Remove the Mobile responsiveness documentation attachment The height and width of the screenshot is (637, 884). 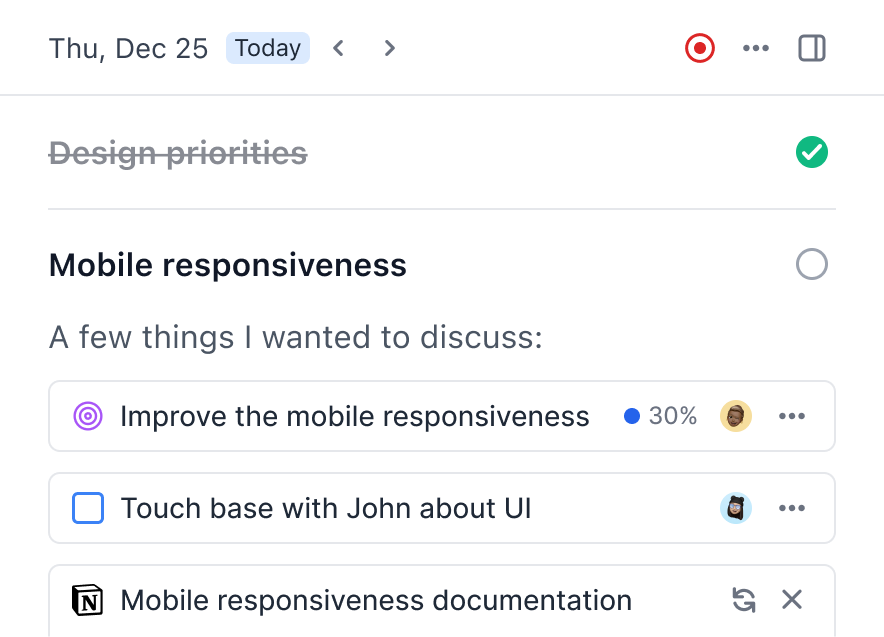click(792, 600)
